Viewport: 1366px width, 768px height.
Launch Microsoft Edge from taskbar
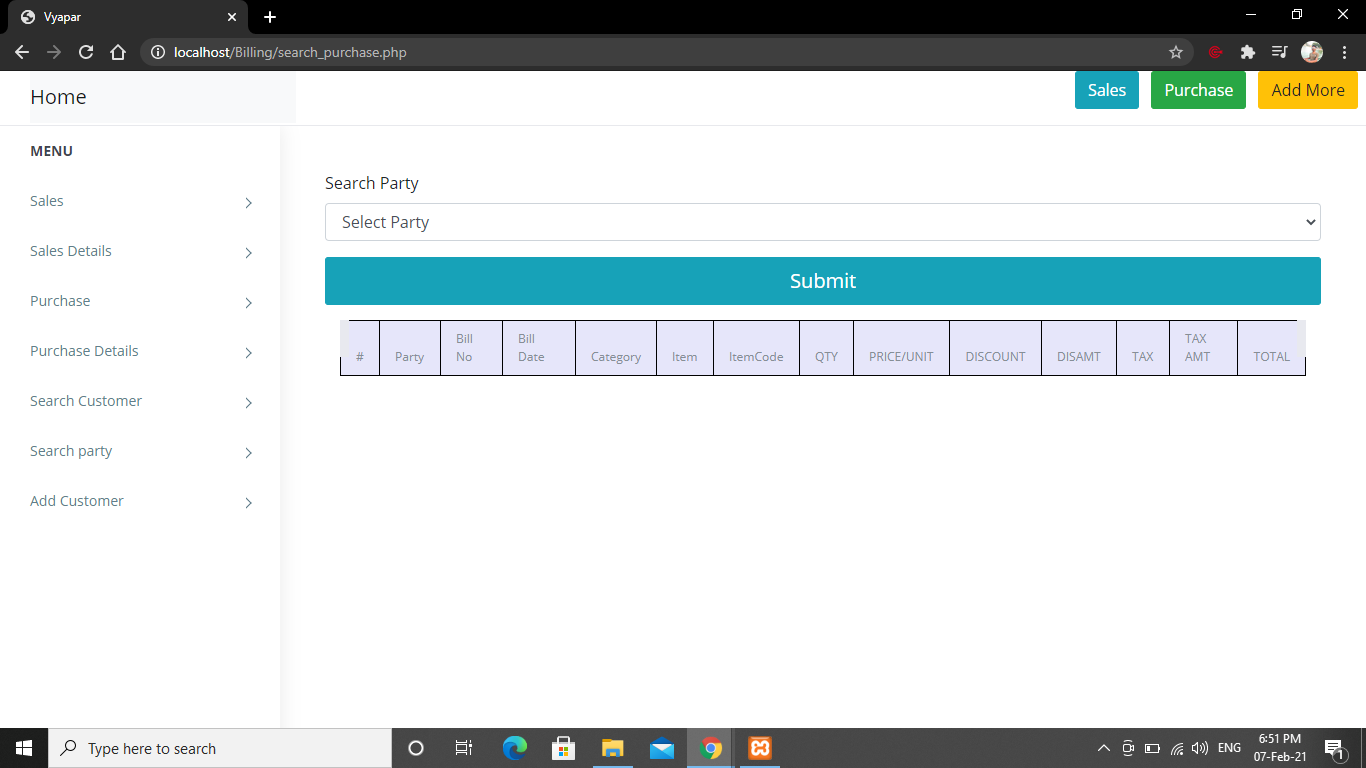pyautogui.click(x=515, y=748)
